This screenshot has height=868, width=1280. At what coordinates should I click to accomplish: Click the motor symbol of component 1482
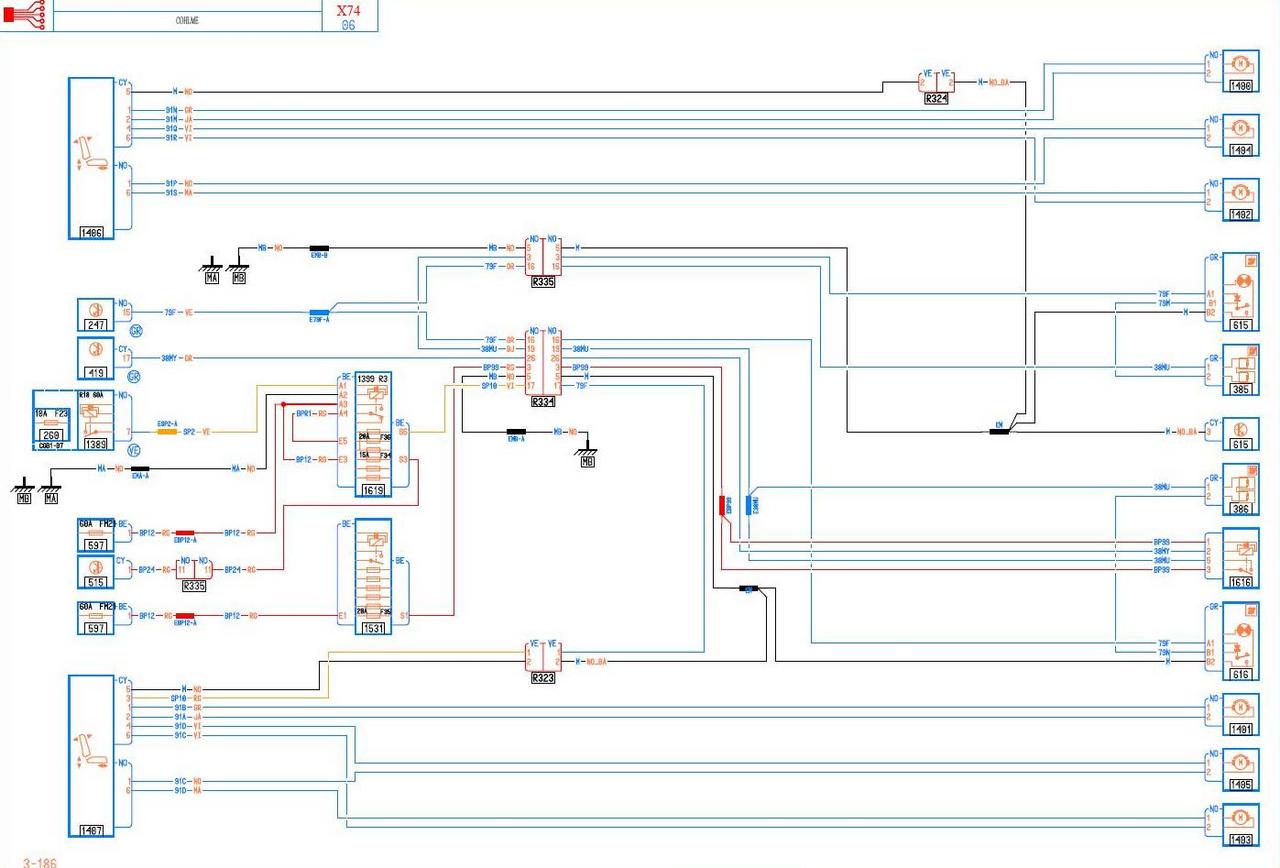1240,192
